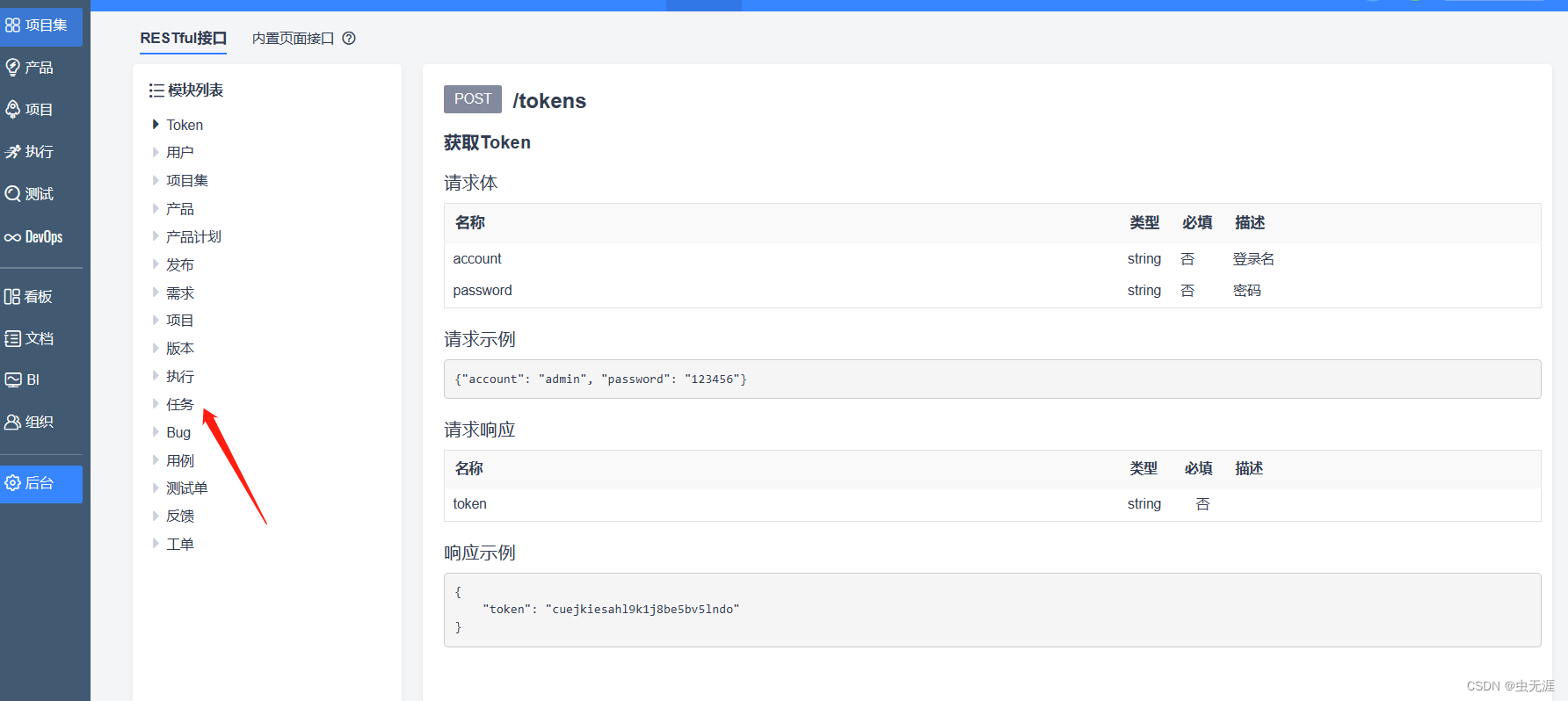Click the 测试 sidebar icon

12,193
